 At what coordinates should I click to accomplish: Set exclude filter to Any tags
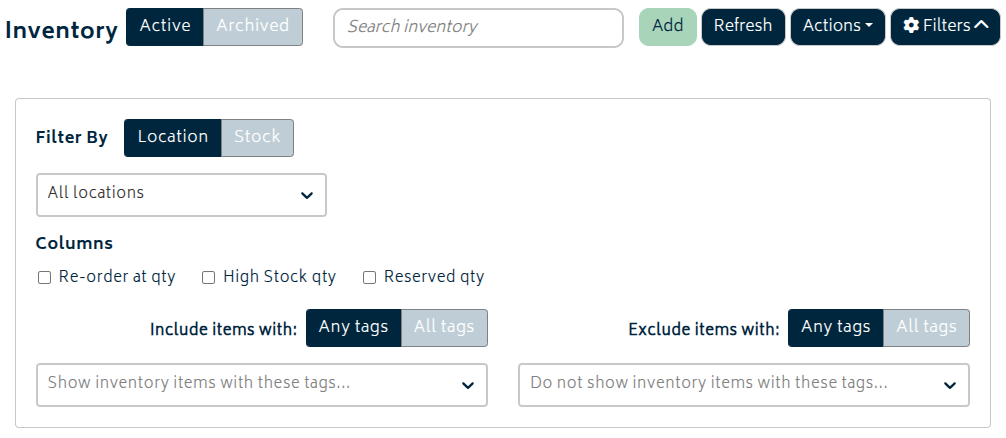coord(836,328)
